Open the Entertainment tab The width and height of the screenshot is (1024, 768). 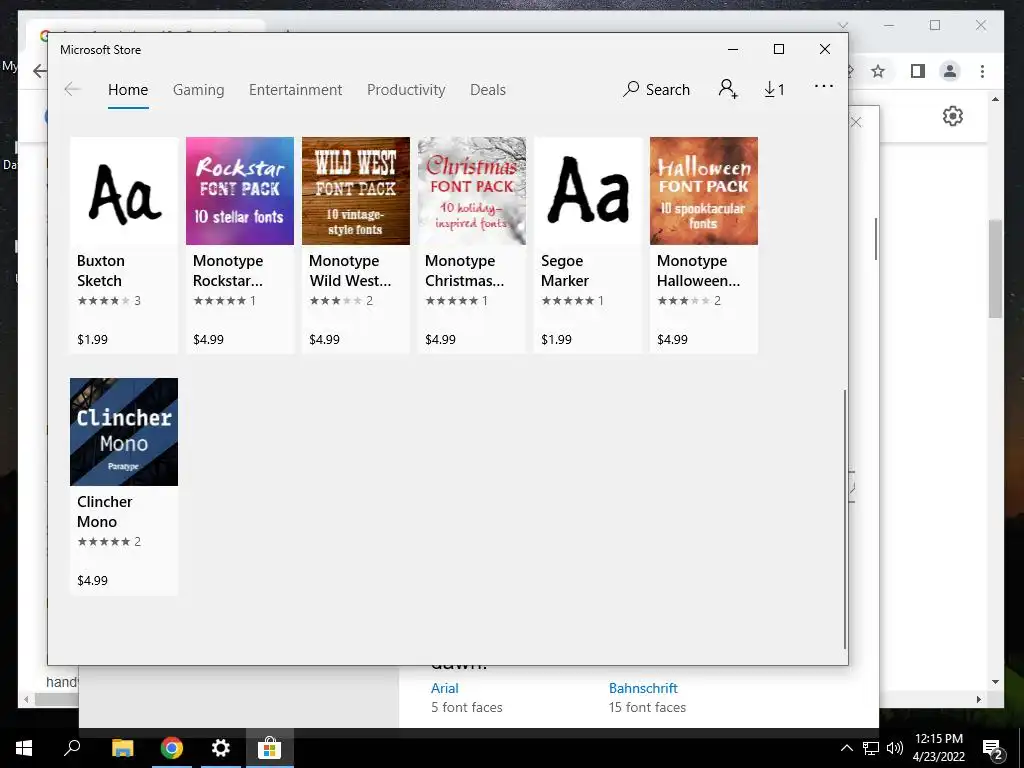tap(295, 89)
